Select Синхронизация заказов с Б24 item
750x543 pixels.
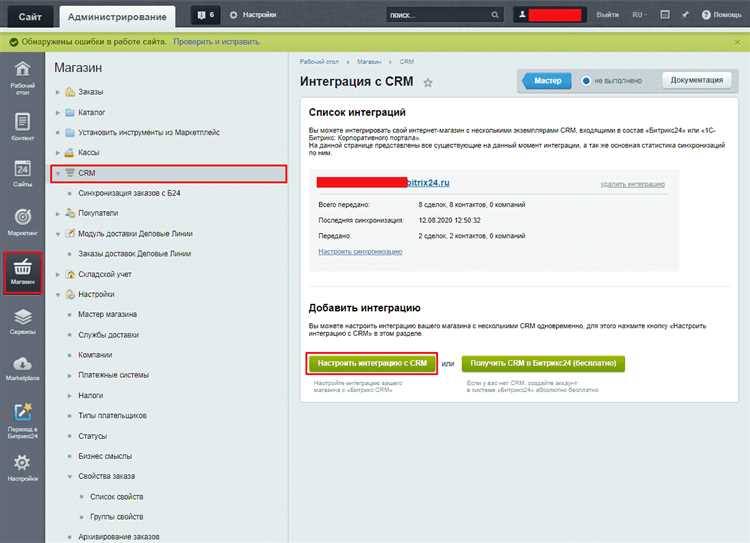pos(129,193)
